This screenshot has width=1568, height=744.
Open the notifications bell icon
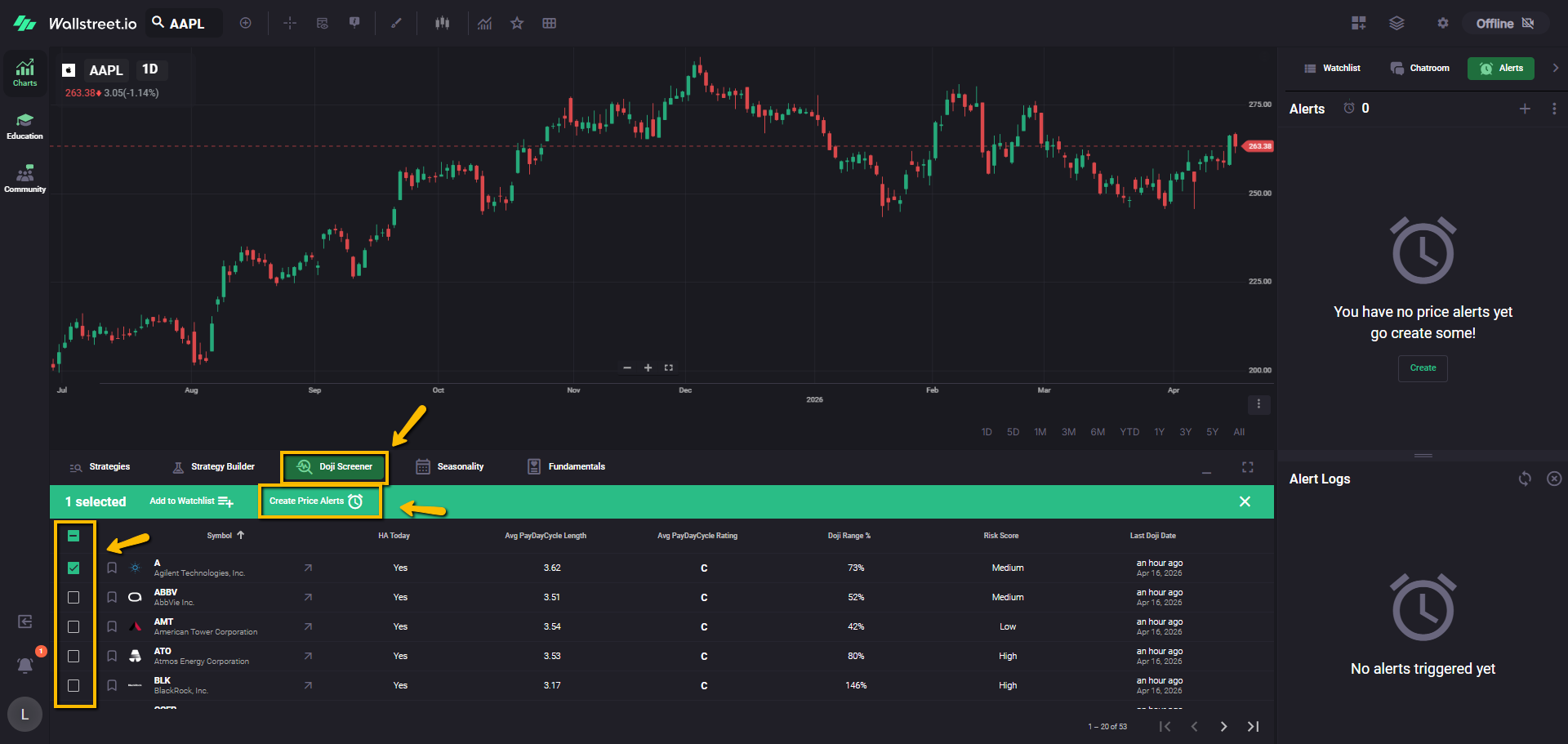coord(25,665)
